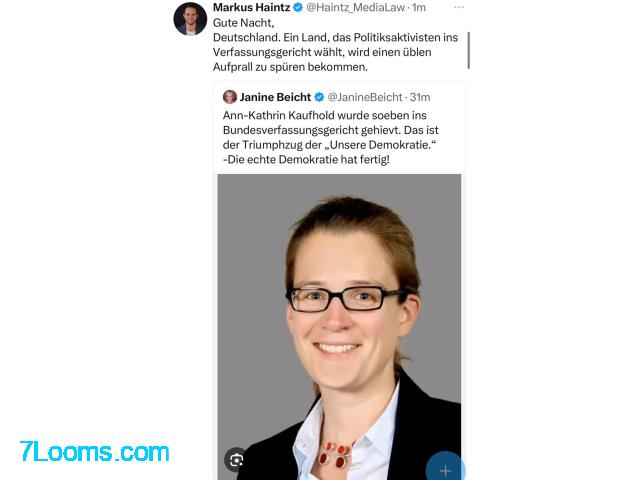The image size is (640, 480).
Task: Click the 31m timestamp on quoted post
Action: [420, 97]
